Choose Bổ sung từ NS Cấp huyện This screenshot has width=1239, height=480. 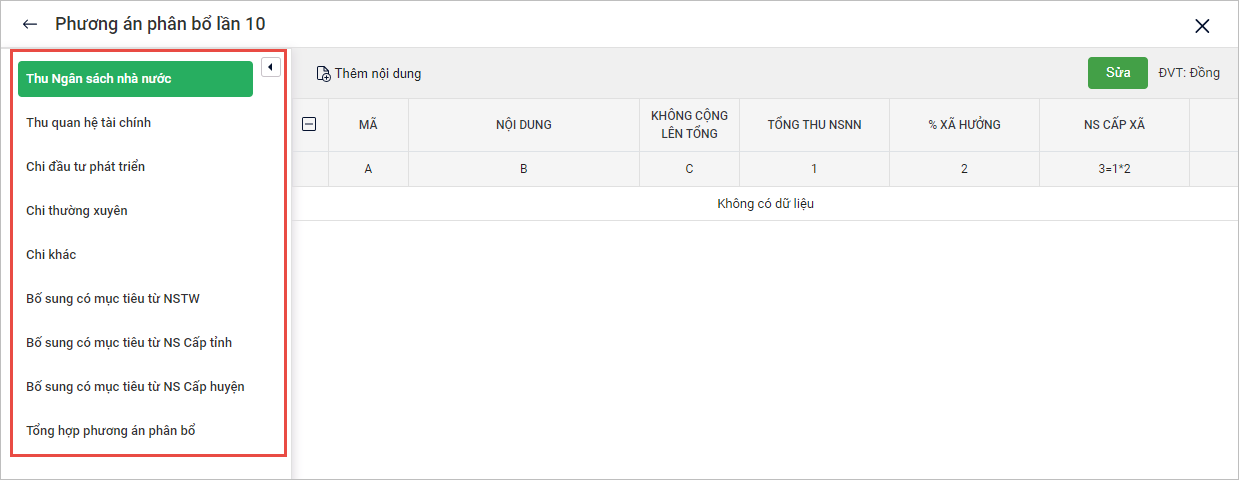(135, 387)
